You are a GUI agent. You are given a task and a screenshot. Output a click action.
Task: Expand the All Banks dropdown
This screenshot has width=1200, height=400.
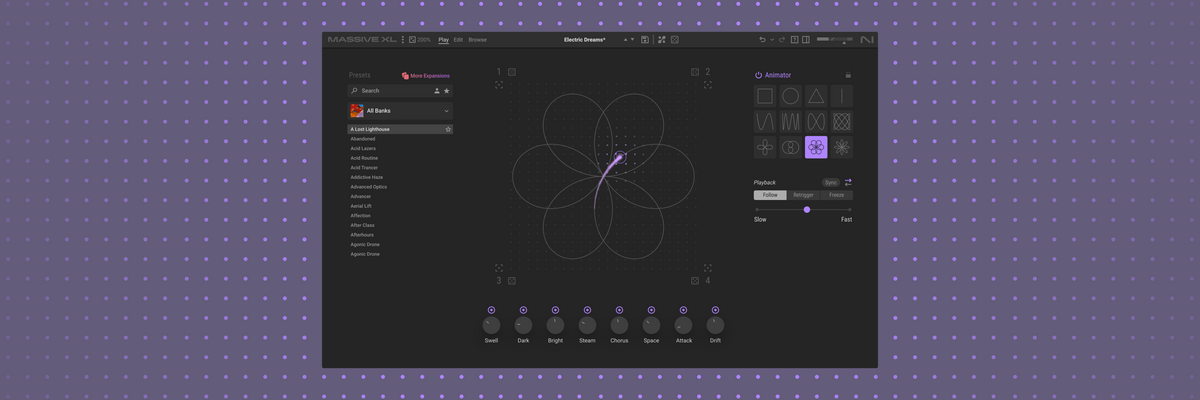tap(400, 111)
